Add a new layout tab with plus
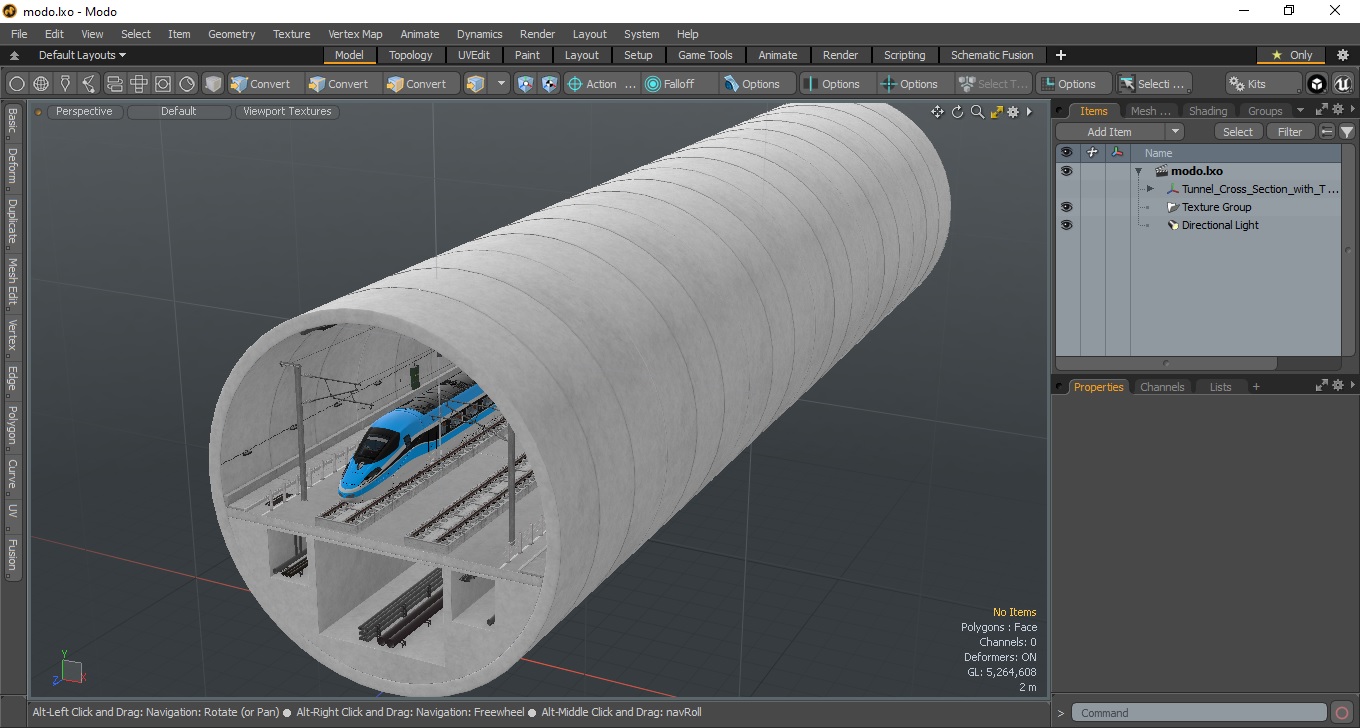The height and width of the screenshot is (728, 1360). (1061, 55)
